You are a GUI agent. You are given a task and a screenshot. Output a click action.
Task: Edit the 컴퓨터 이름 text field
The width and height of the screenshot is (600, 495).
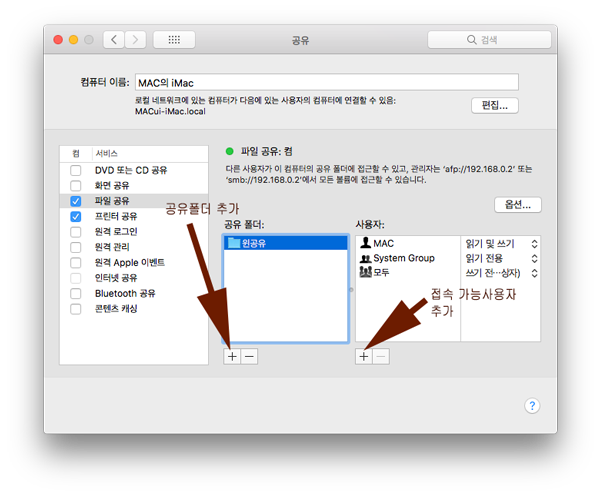point(327,82)
